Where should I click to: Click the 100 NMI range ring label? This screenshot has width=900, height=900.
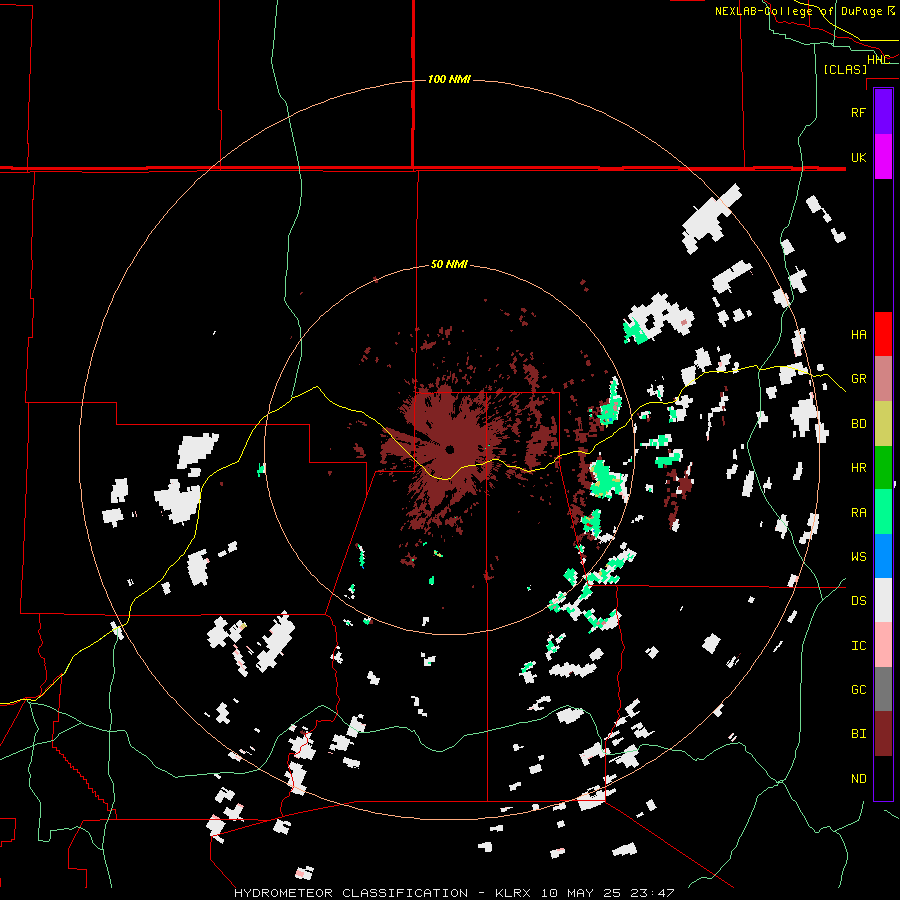point(449,79)
